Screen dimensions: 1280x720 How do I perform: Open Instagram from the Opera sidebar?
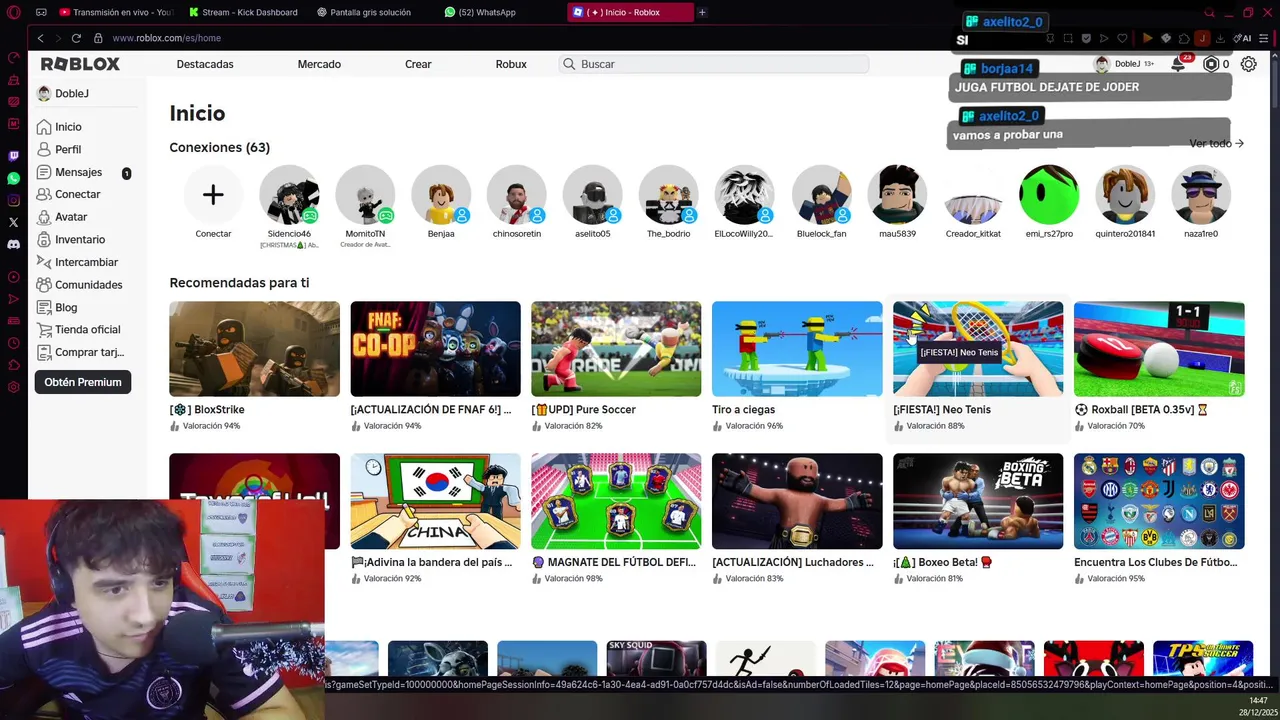[13, 200]
